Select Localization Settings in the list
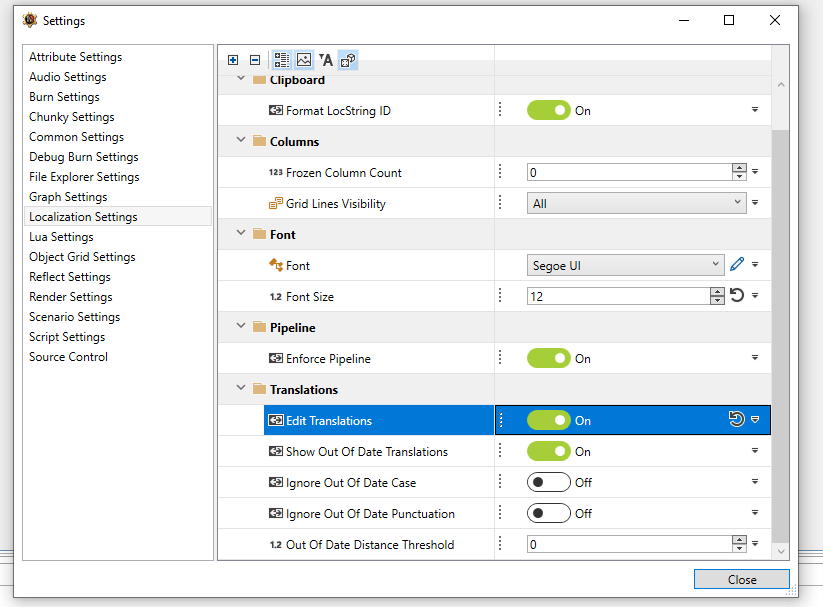The width and height of the screenshot is (823, 607). 118,216
